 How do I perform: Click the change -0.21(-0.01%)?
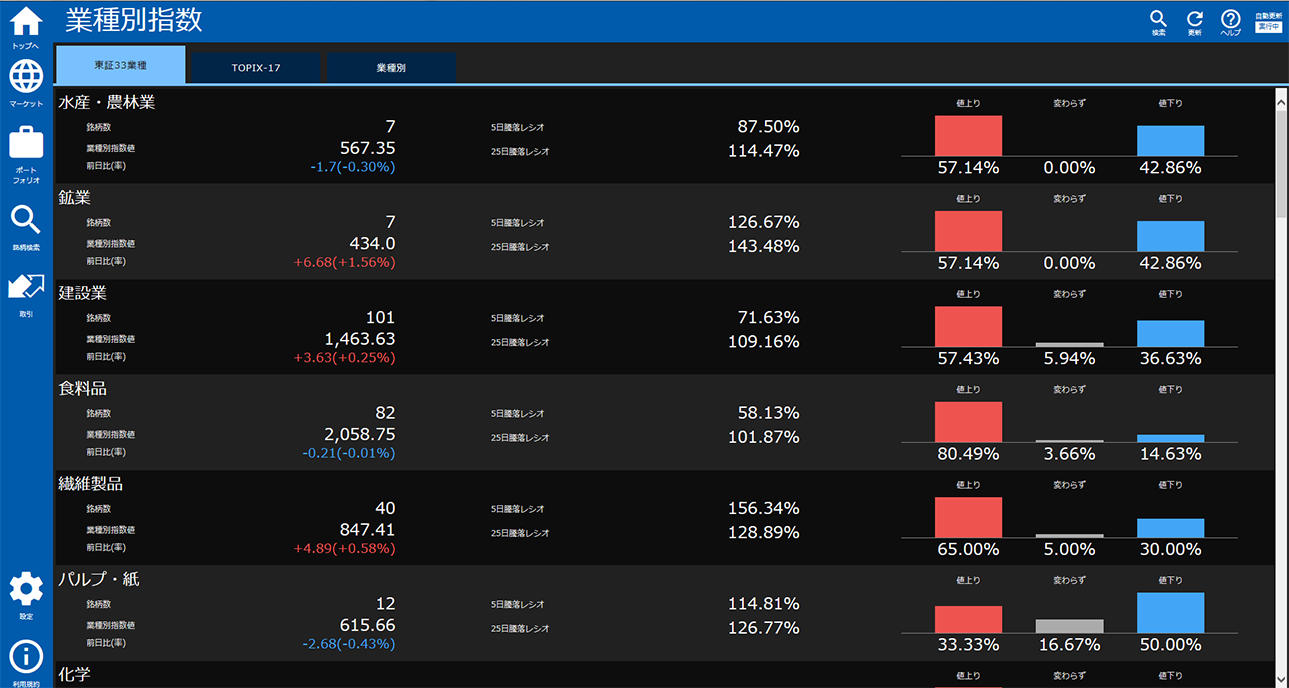tap(349, 453)
